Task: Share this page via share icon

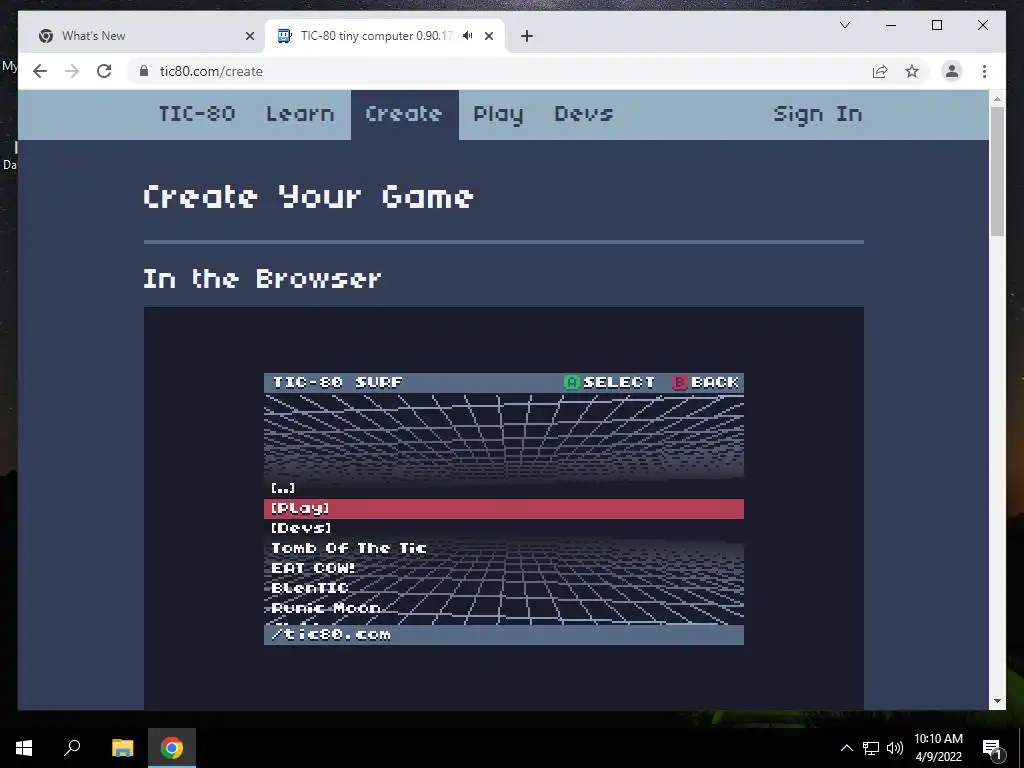Action: (880, 71)
